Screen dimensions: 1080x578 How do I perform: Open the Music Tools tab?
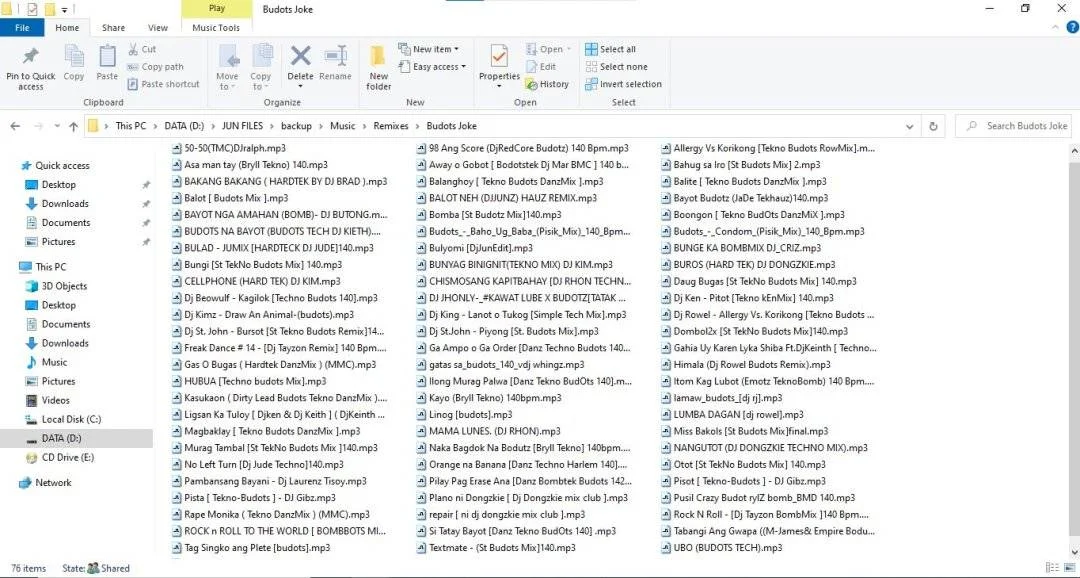216,28
